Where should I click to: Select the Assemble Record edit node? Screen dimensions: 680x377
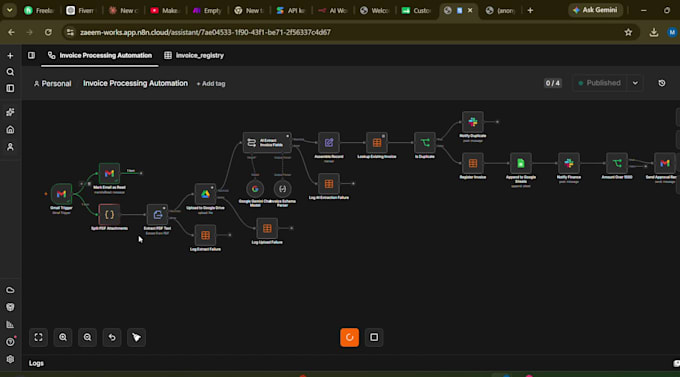tap(329, 142)
